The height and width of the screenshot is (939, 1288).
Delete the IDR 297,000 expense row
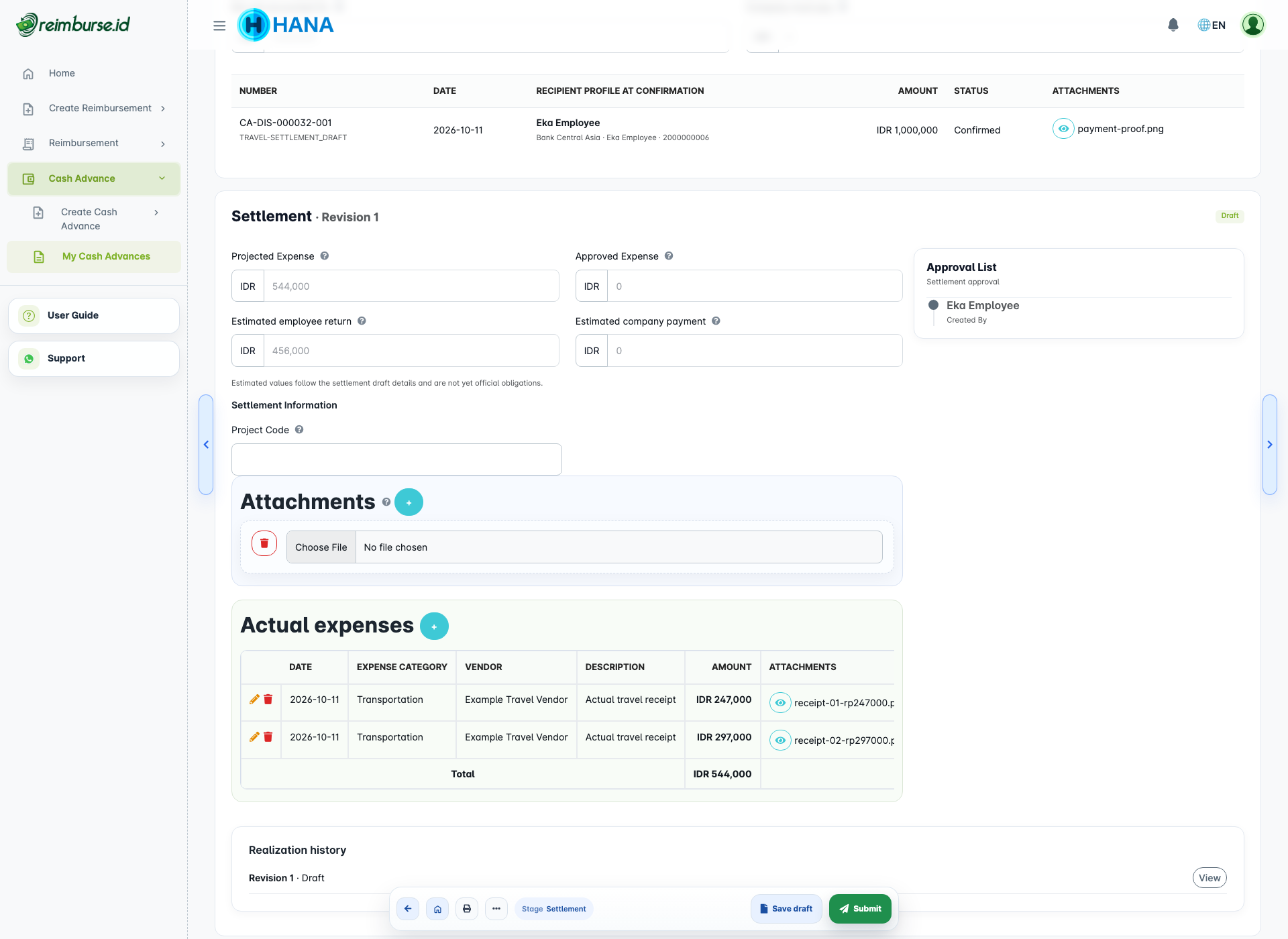click(x=268, y=737)
